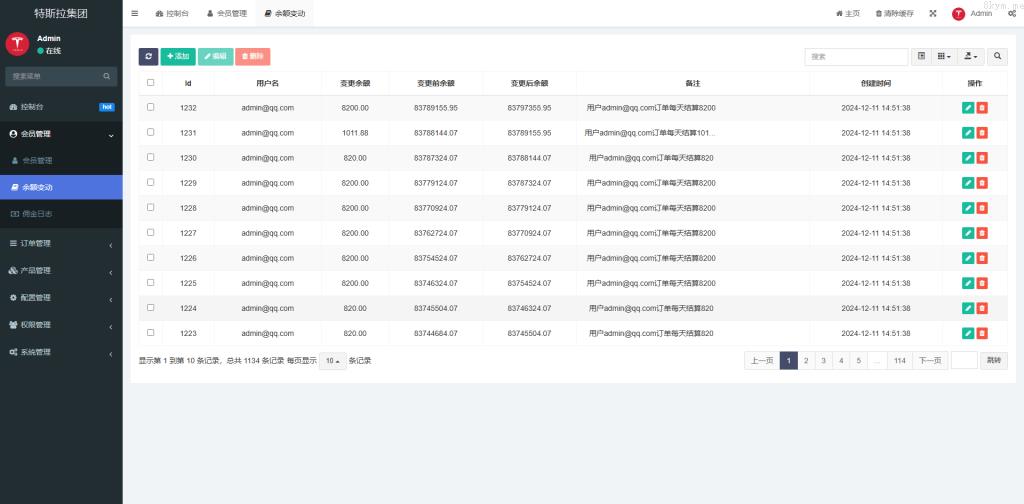Open the column visibility grid dropdown
Screen dimensions: 1024x504
[x=945, y=57]
